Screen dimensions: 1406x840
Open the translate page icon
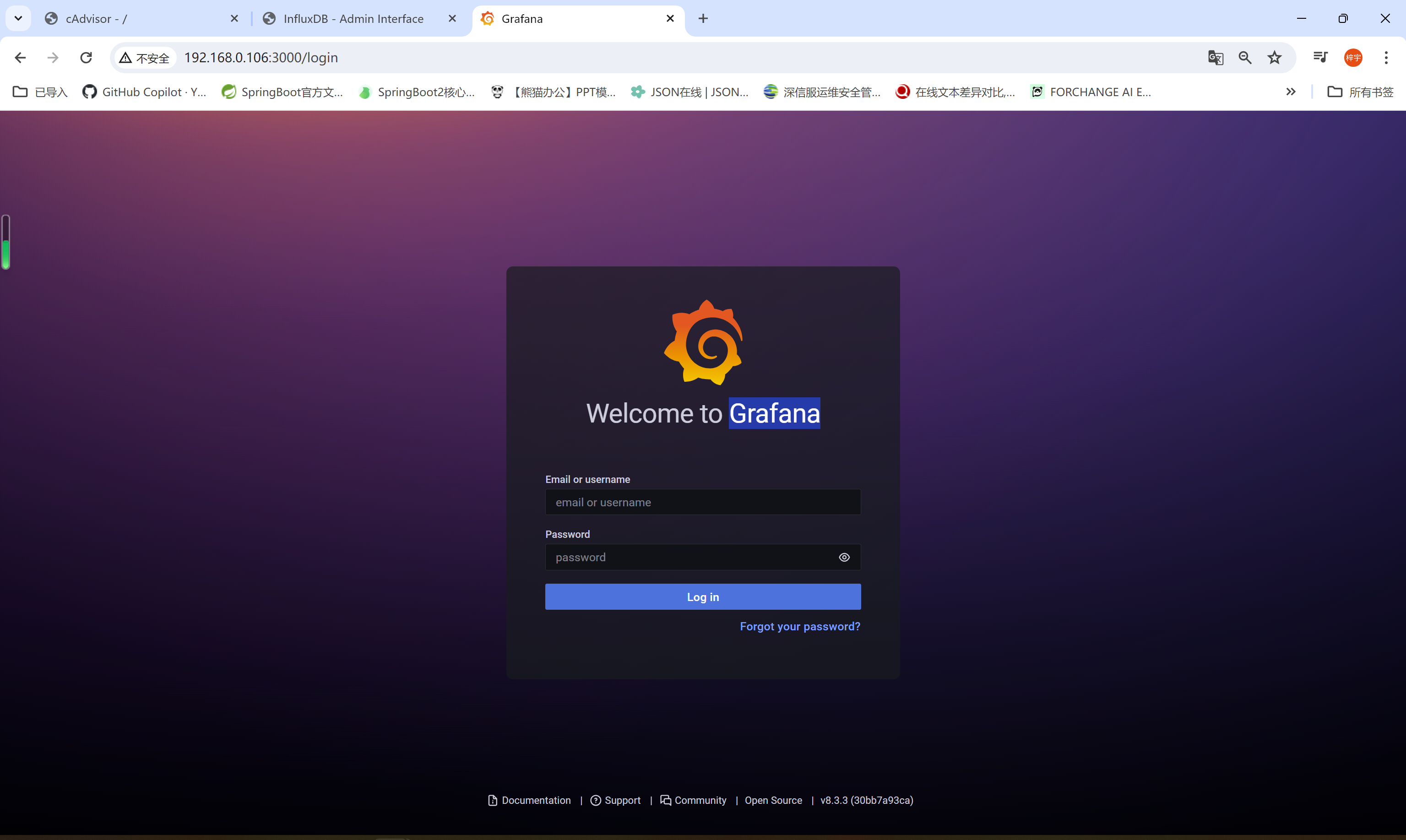[1215, 58]
